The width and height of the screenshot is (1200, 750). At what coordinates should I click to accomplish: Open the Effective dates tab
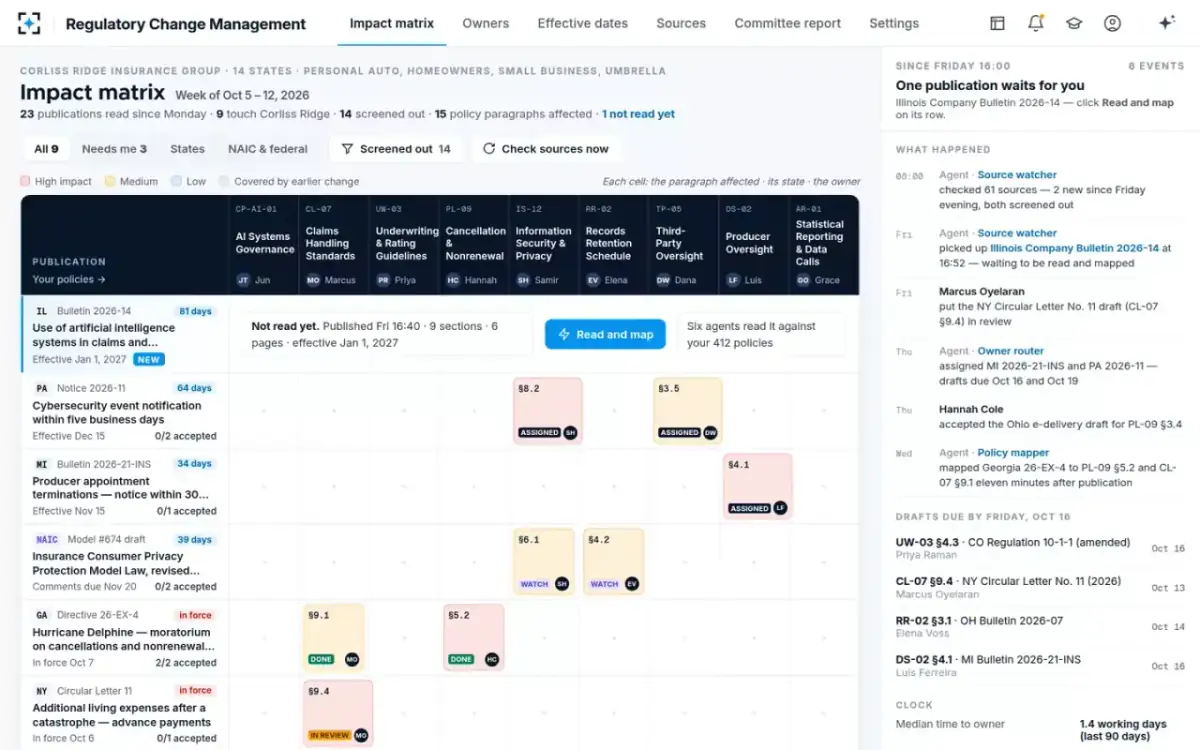point(583,23)
